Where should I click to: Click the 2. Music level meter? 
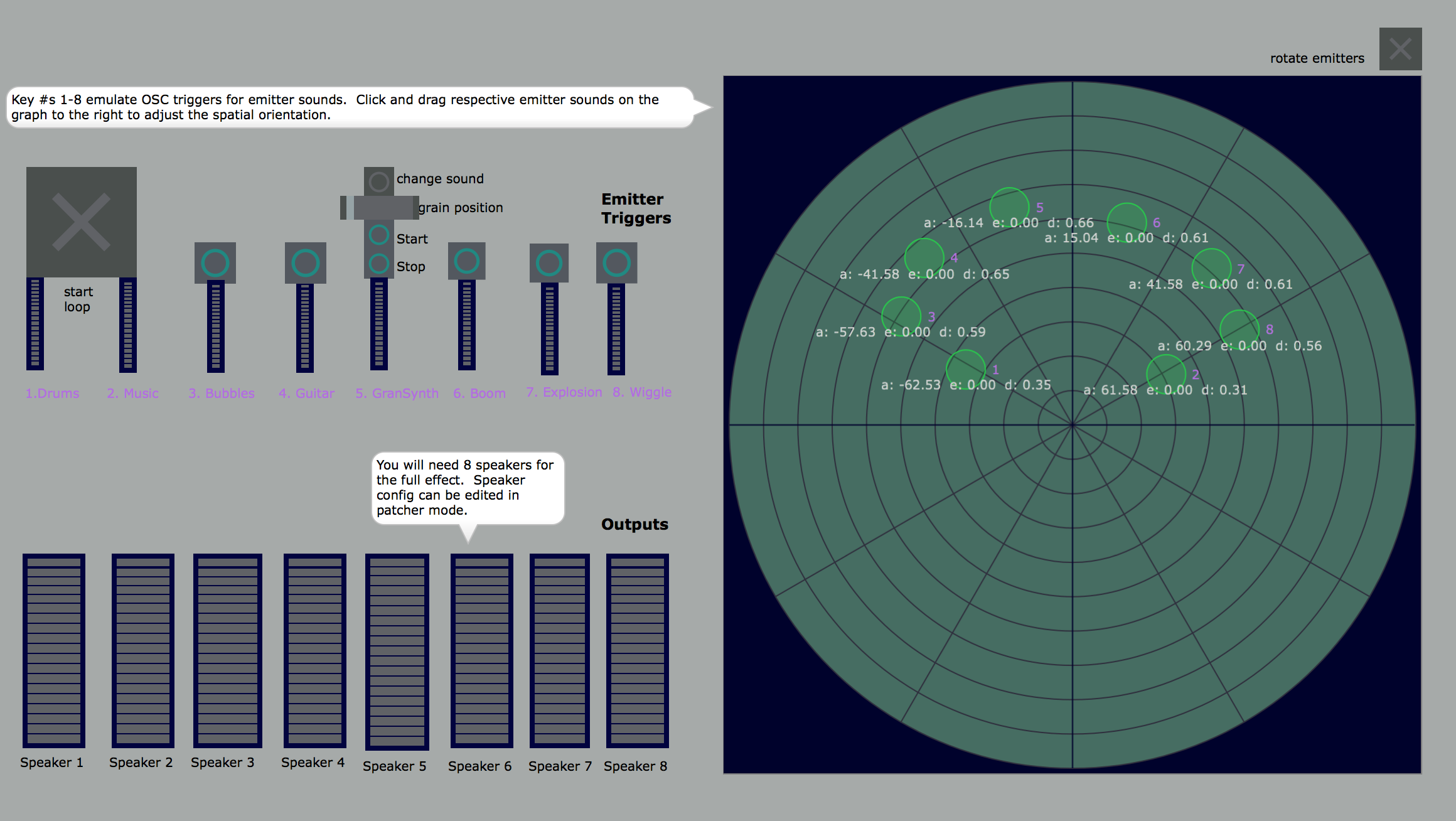click(x=128, y=325)
